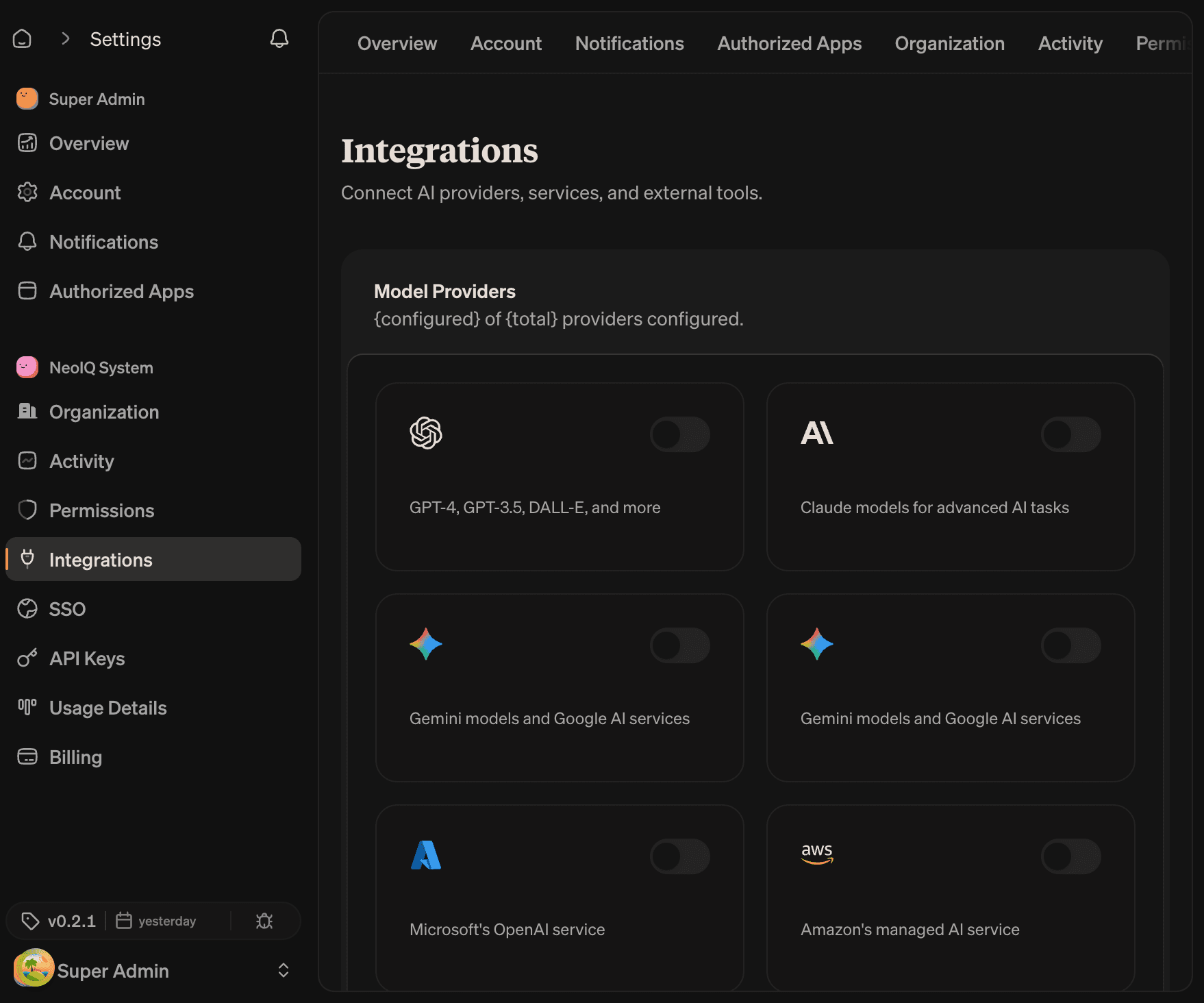Go to Overview in the sidebar
The image size is (1204, 1003).
(153, 143)
